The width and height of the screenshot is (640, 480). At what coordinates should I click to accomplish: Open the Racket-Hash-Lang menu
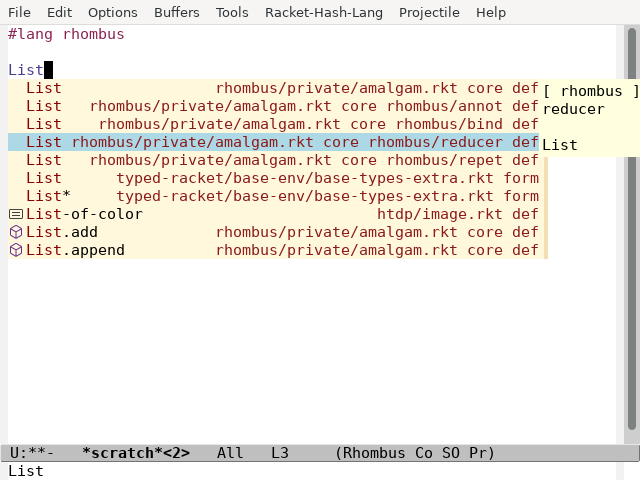click(324, 12)
